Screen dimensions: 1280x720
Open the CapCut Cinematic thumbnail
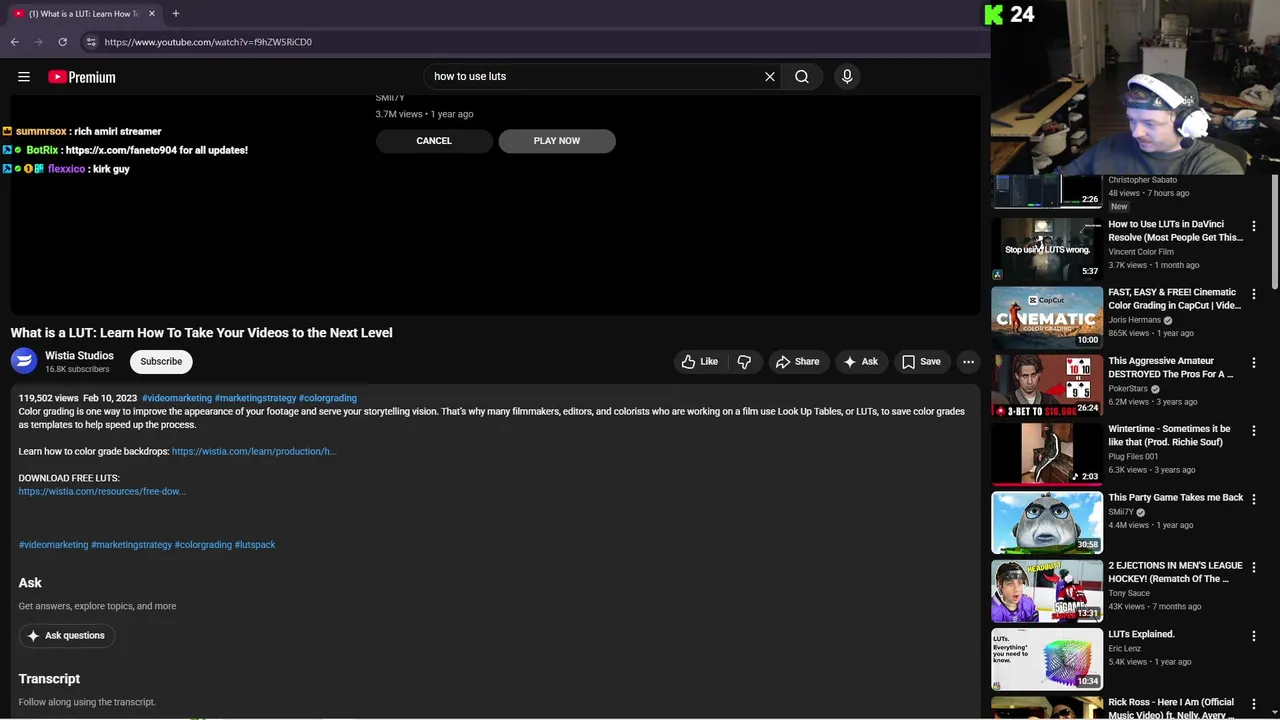tap(1047, 317)
